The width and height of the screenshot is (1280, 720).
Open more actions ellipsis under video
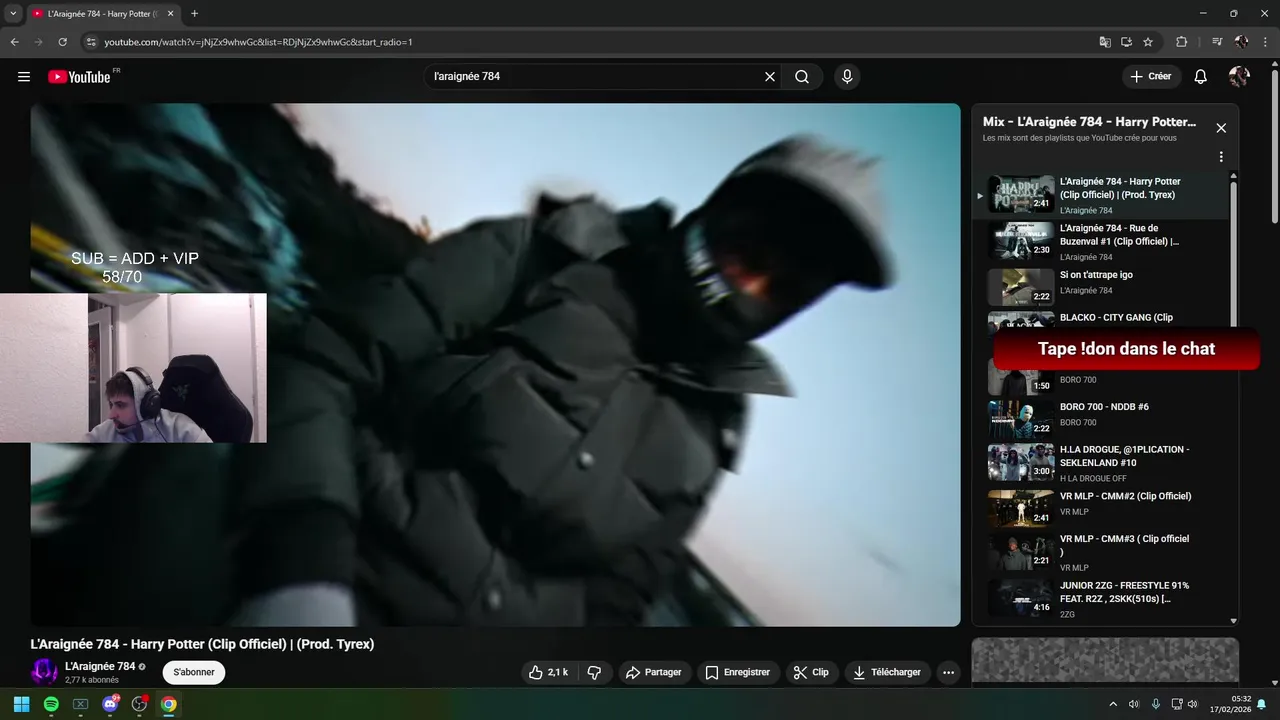point(949,673)
